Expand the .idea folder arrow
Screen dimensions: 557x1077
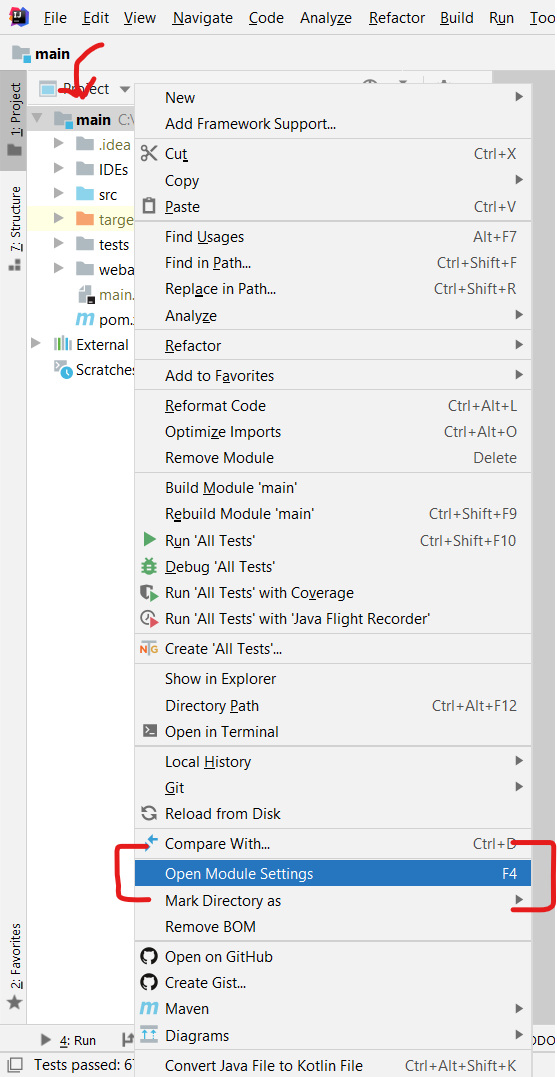[58, 144]
